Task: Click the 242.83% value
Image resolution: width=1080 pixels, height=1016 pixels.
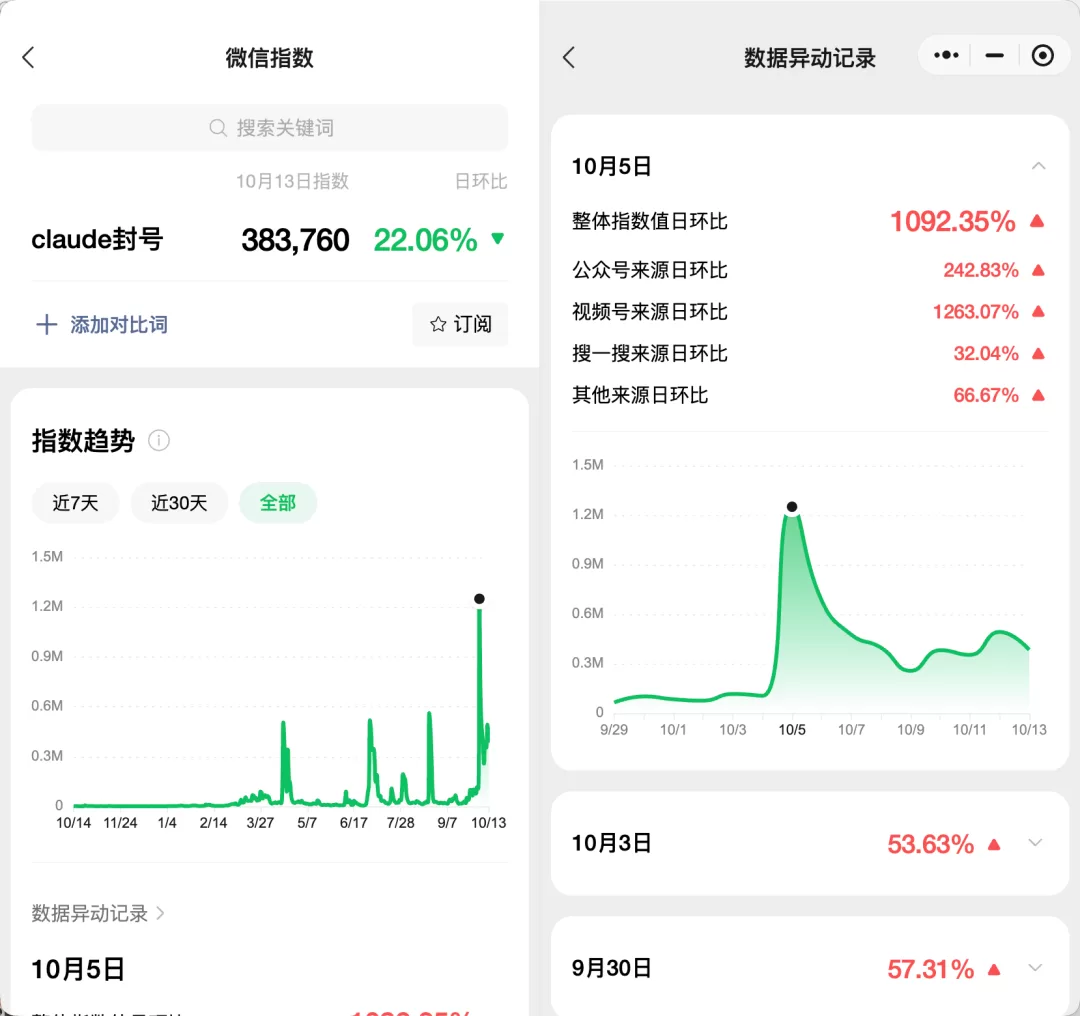Action: 981,270
